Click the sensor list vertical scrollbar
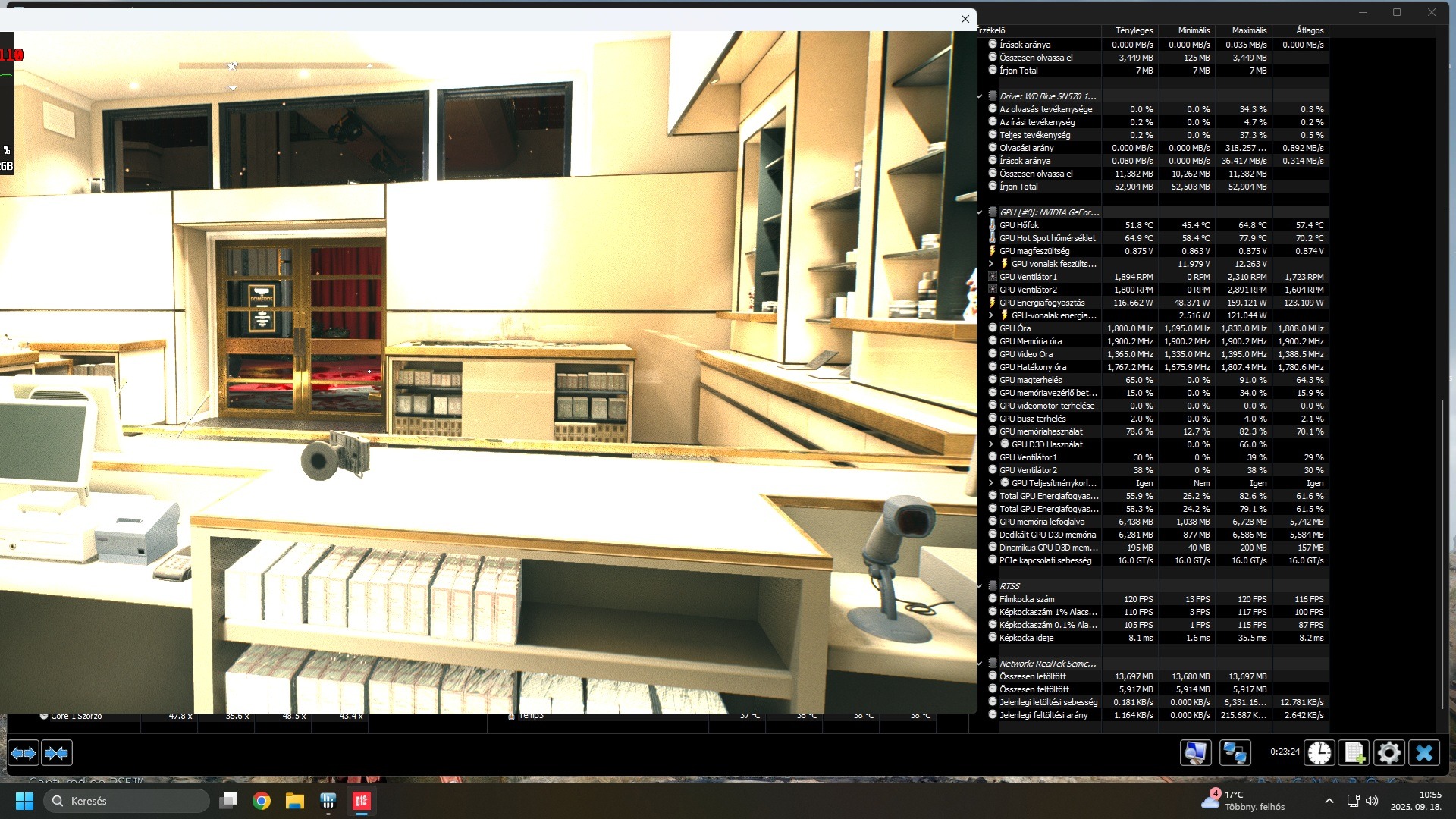 (x=1442, y=554)
